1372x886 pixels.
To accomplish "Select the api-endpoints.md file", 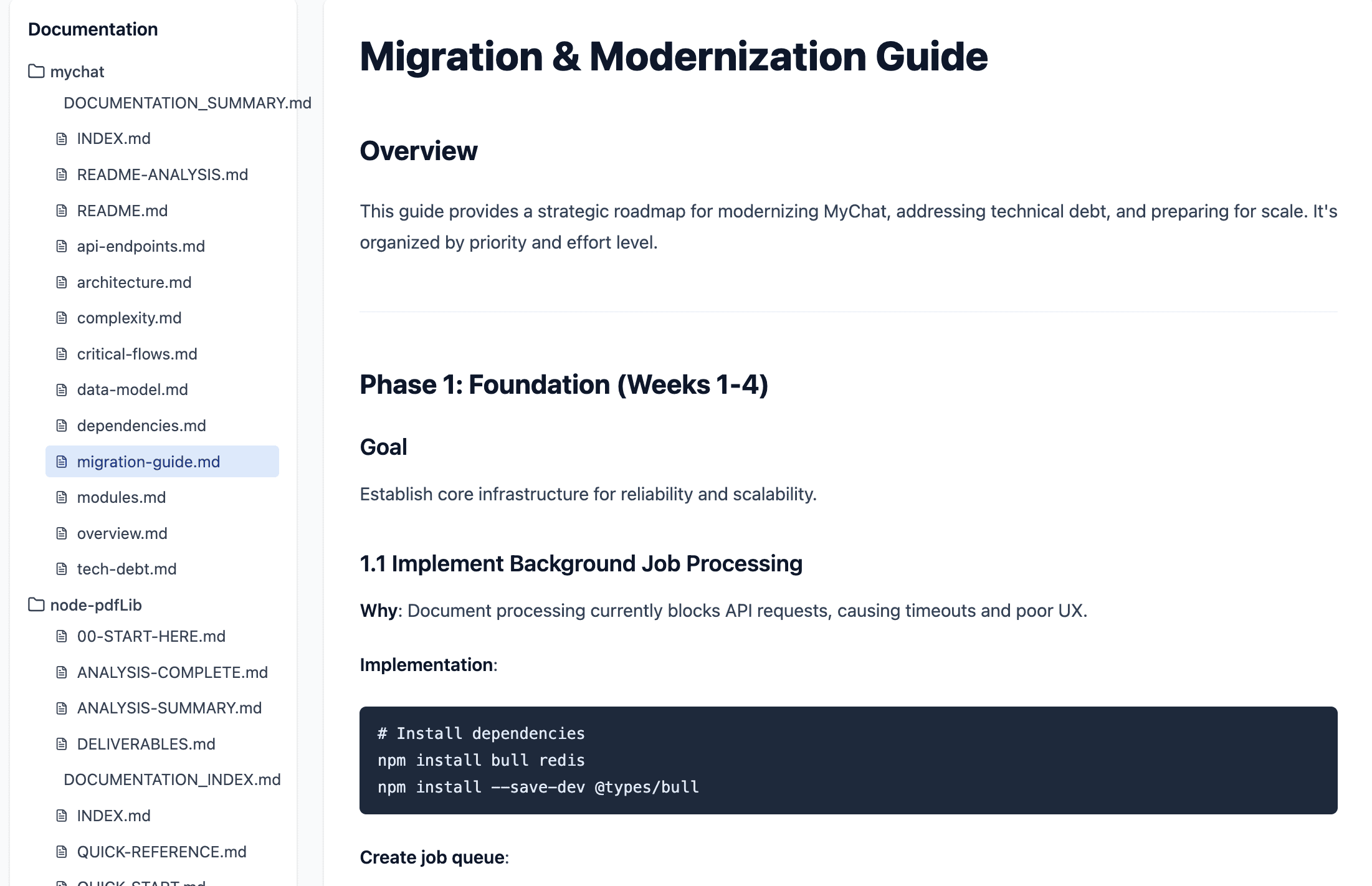I will [x=162, y=246].
